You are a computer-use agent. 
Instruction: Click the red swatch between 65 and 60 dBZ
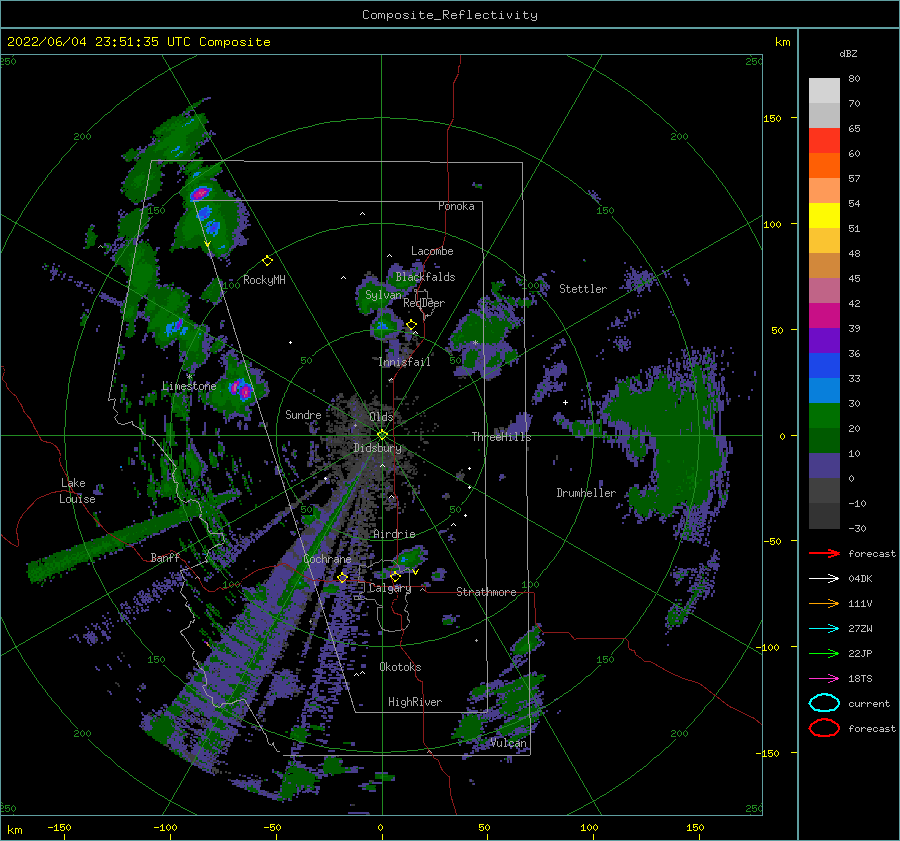tap(824, 141)
